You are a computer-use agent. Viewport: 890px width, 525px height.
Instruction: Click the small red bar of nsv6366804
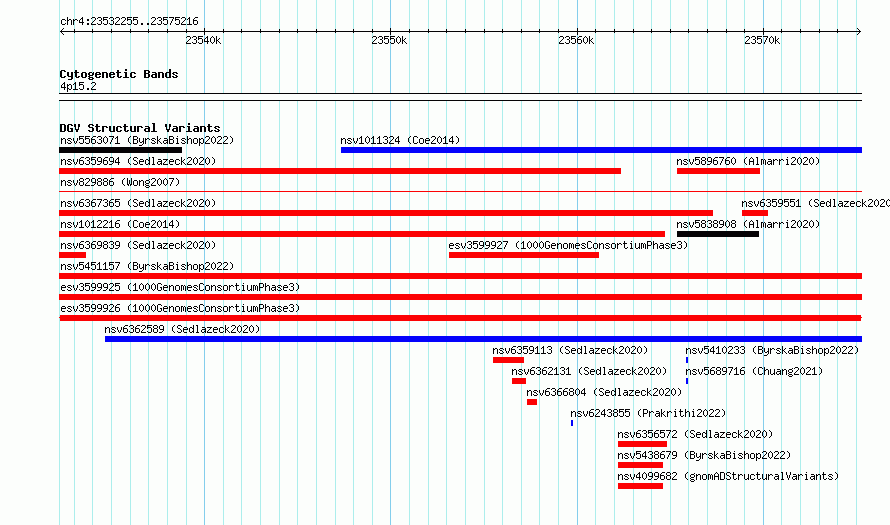pyautogui.click(x=532, y=402)
